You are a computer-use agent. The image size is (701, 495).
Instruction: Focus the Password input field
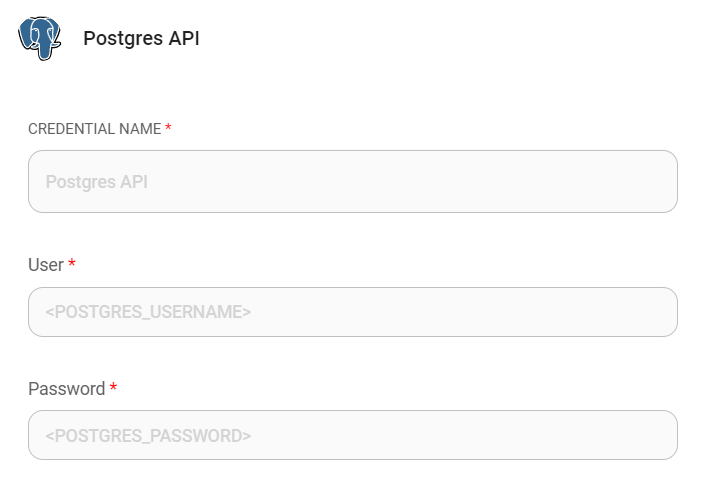[x=352, y=435]
